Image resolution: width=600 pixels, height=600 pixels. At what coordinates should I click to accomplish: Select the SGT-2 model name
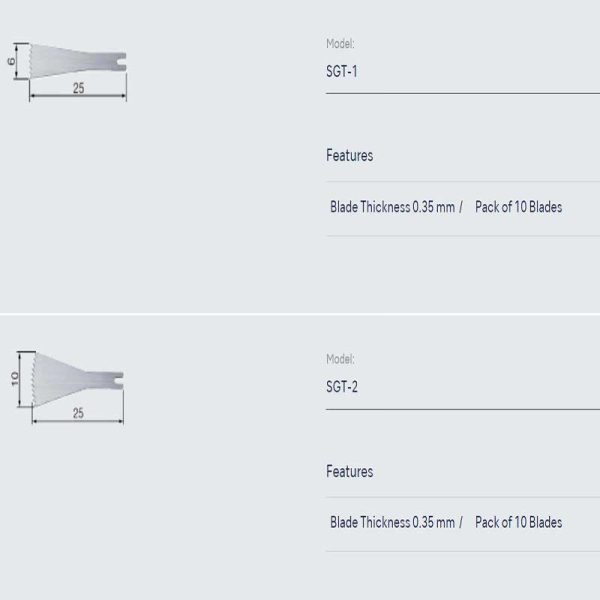[x=342, y=387]
